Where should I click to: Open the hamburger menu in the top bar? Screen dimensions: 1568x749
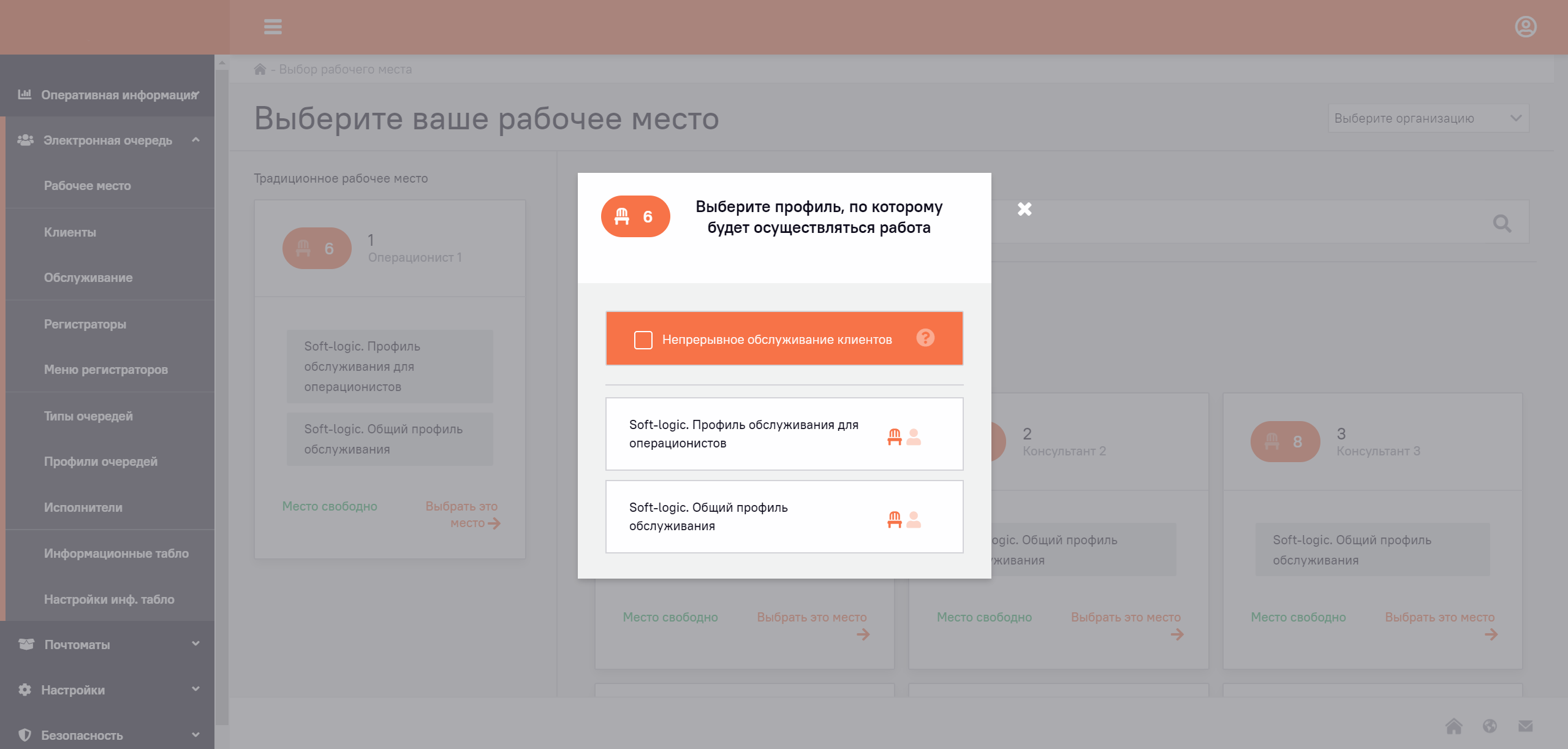coord(273,27)
